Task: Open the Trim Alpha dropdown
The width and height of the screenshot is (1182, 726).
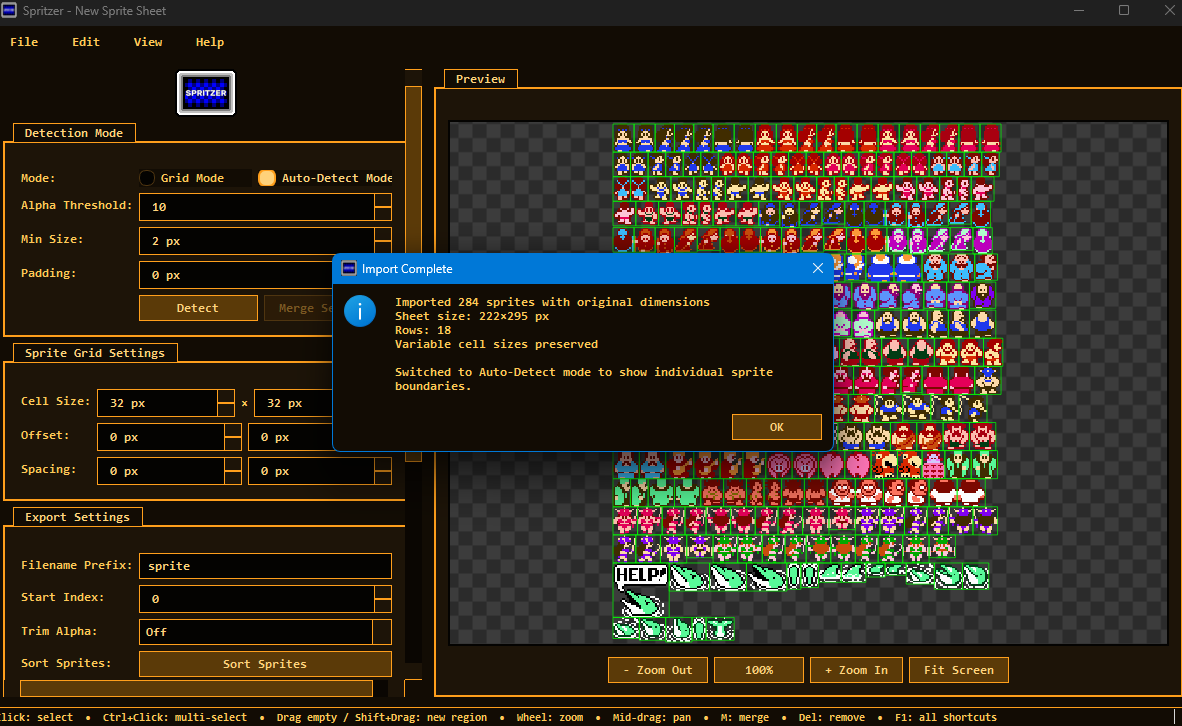Action: [x=382, y=632]
